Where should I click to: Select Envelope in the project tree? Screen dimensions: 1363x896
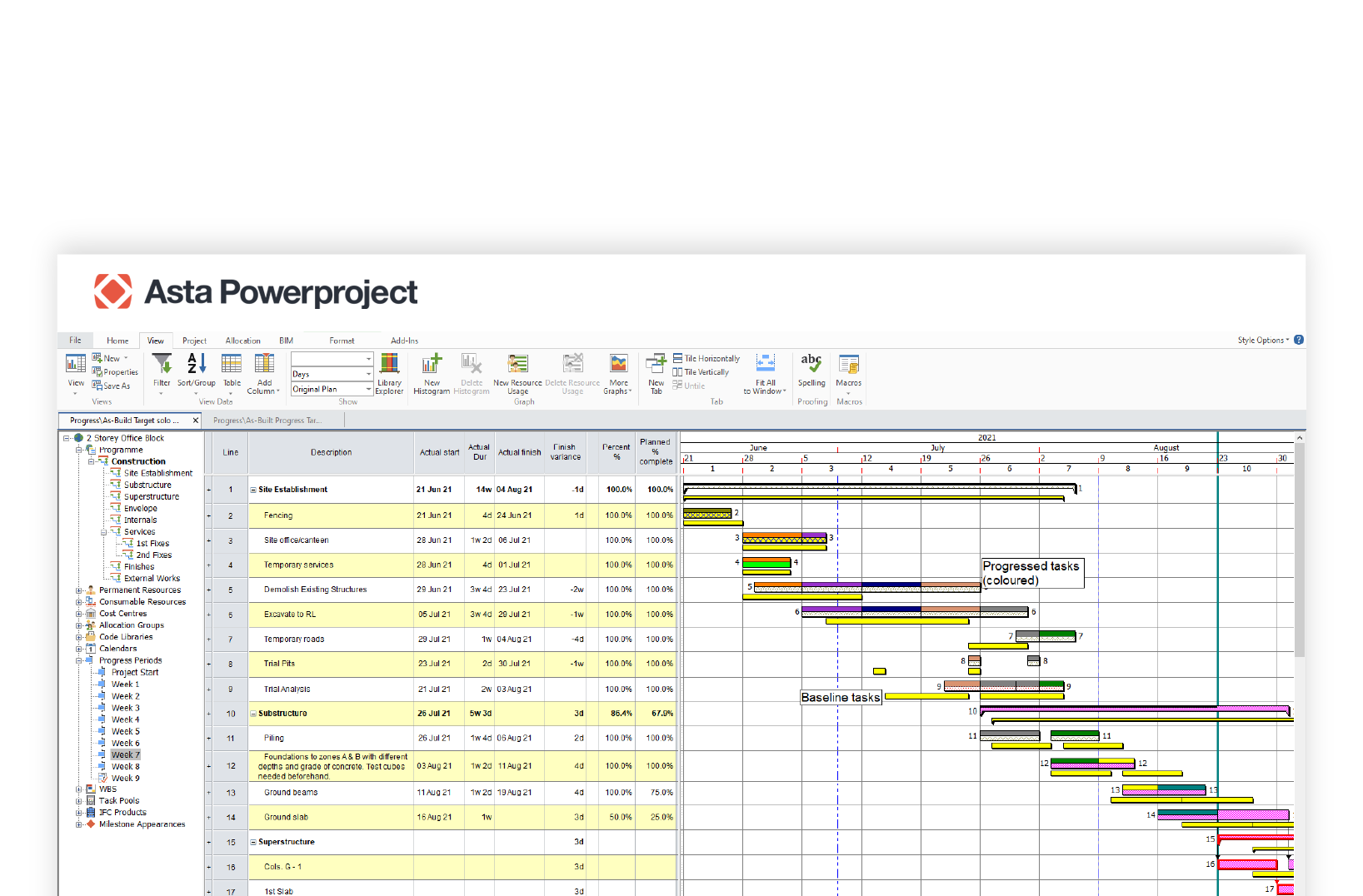pos(140,508)
